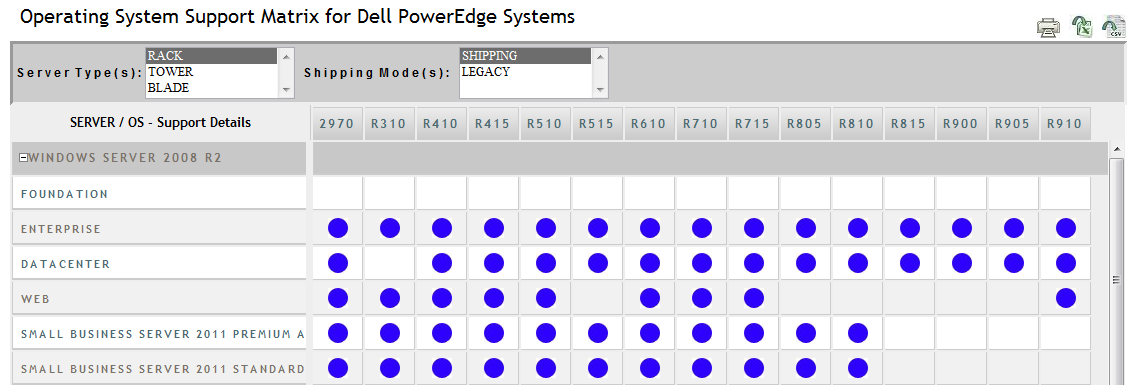Click Web support dot for R910

click(1066, 298)
